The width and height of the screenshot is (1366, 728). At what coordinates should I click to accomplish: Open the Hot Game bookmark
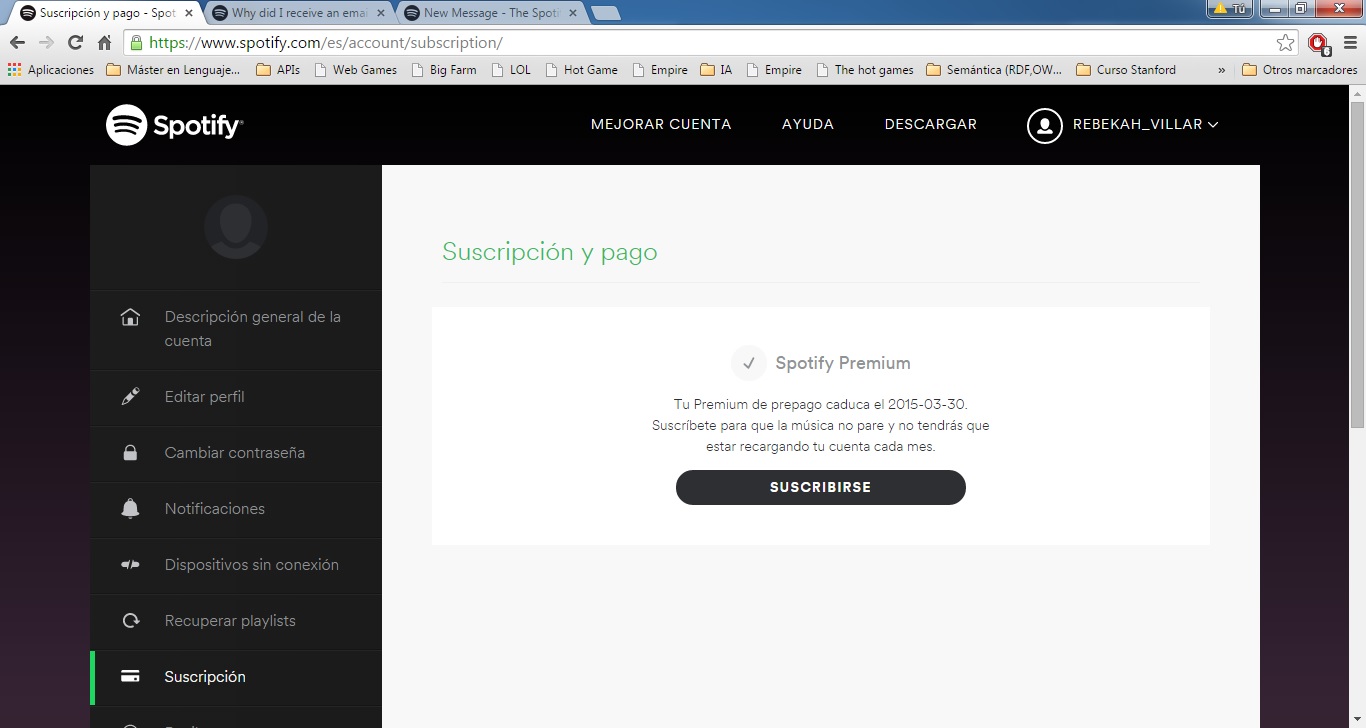tap(581, 70)
